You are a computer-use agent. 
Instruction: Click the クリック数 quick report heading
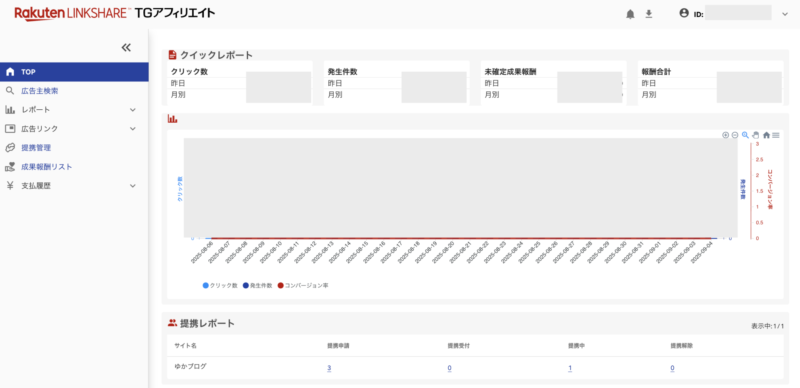[x=189, y=72]
